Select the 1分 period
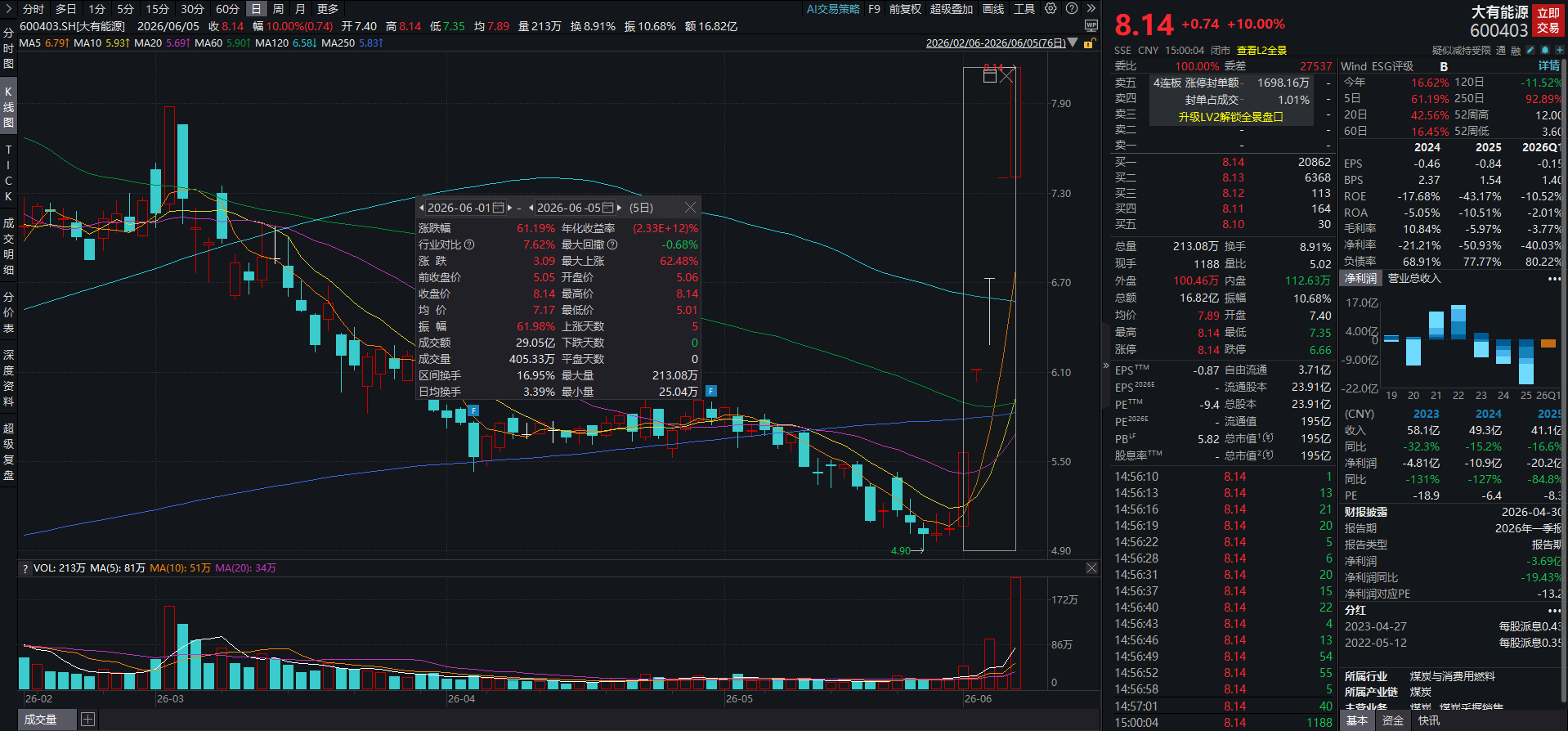 pos(97,9)
